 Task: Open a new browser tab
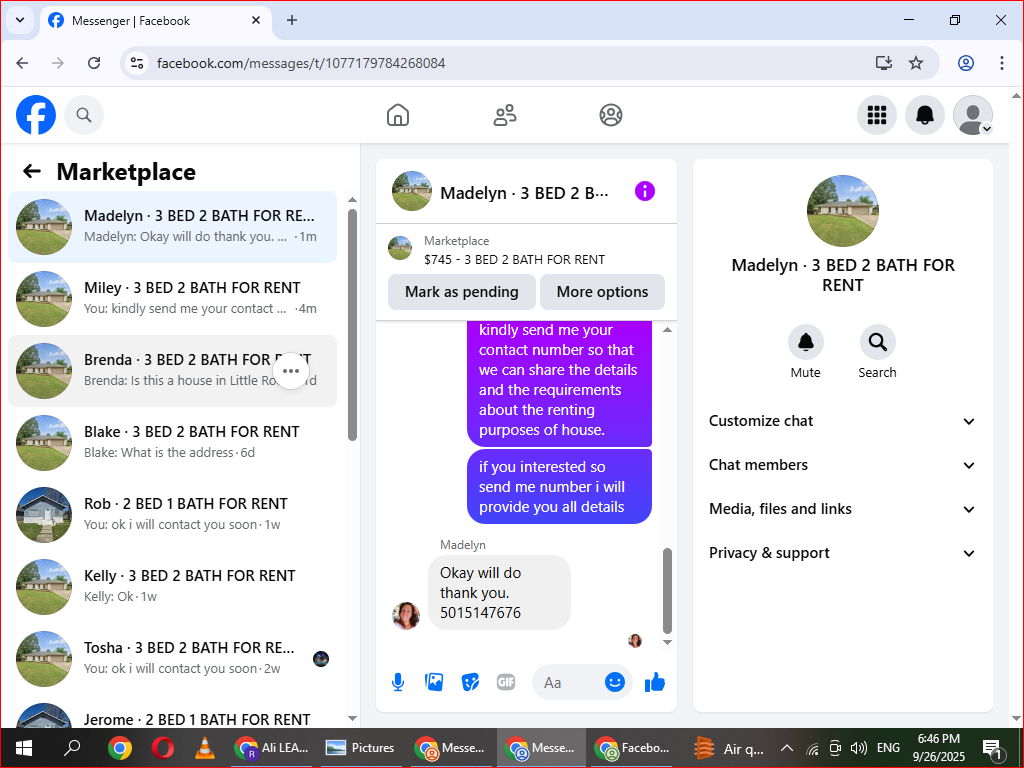pyautogui.click(x=292, y=20)
